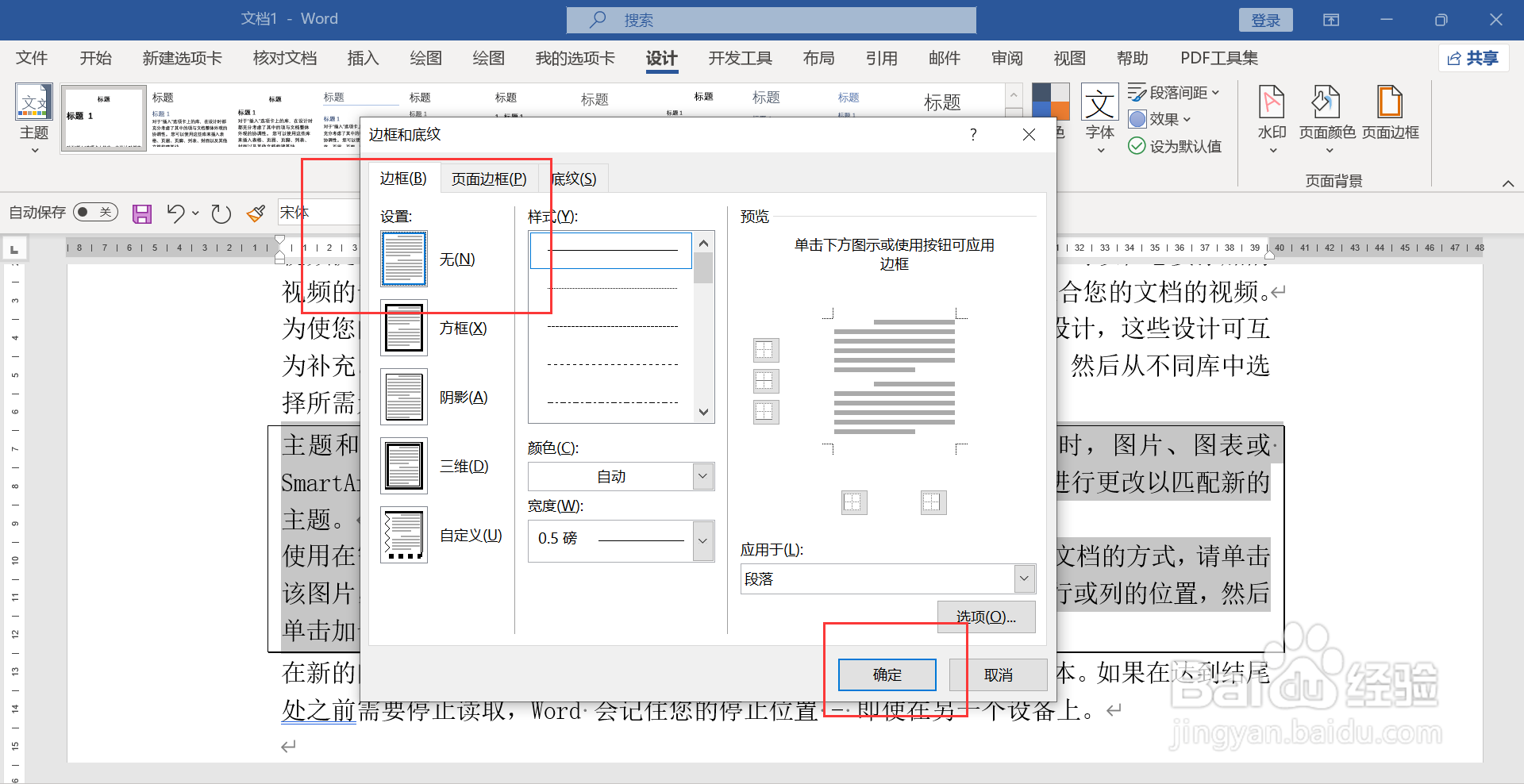Screen dimensions: 1524x784
Task: Switch to the Shading (底纹) tab
Action: click(574, 179)
